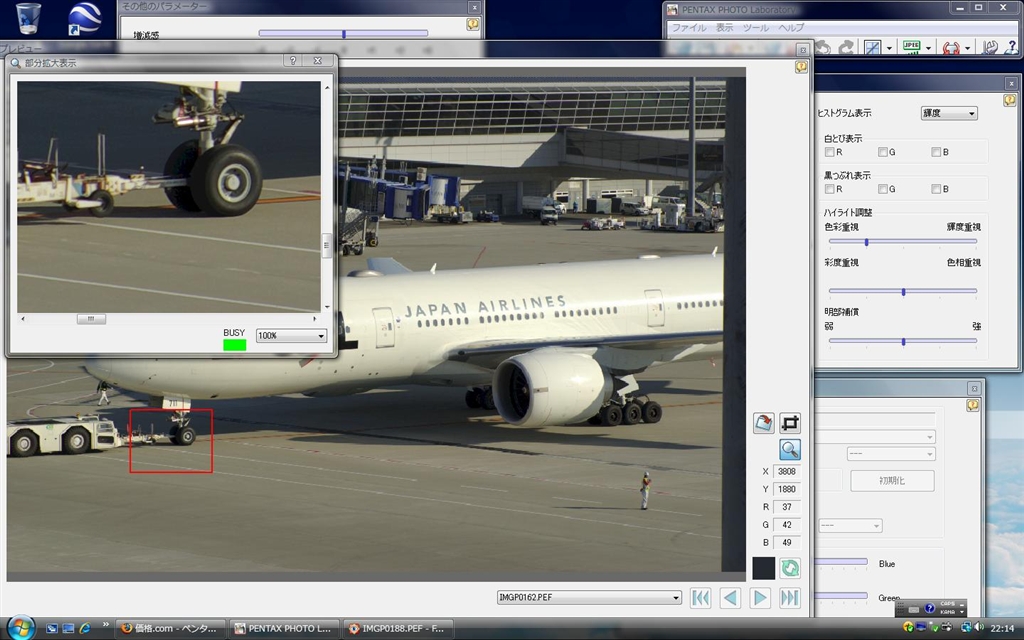Expand the arrow next to the compare view icon
The image size is (1024, 640).
coord(889,48)
